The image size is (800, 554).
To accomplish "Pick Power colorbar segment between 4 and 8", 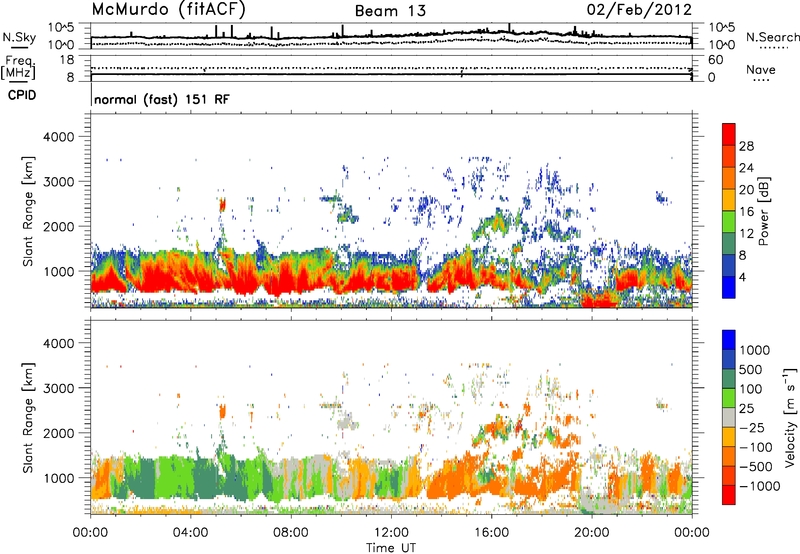I will click(x=729, y=265).
